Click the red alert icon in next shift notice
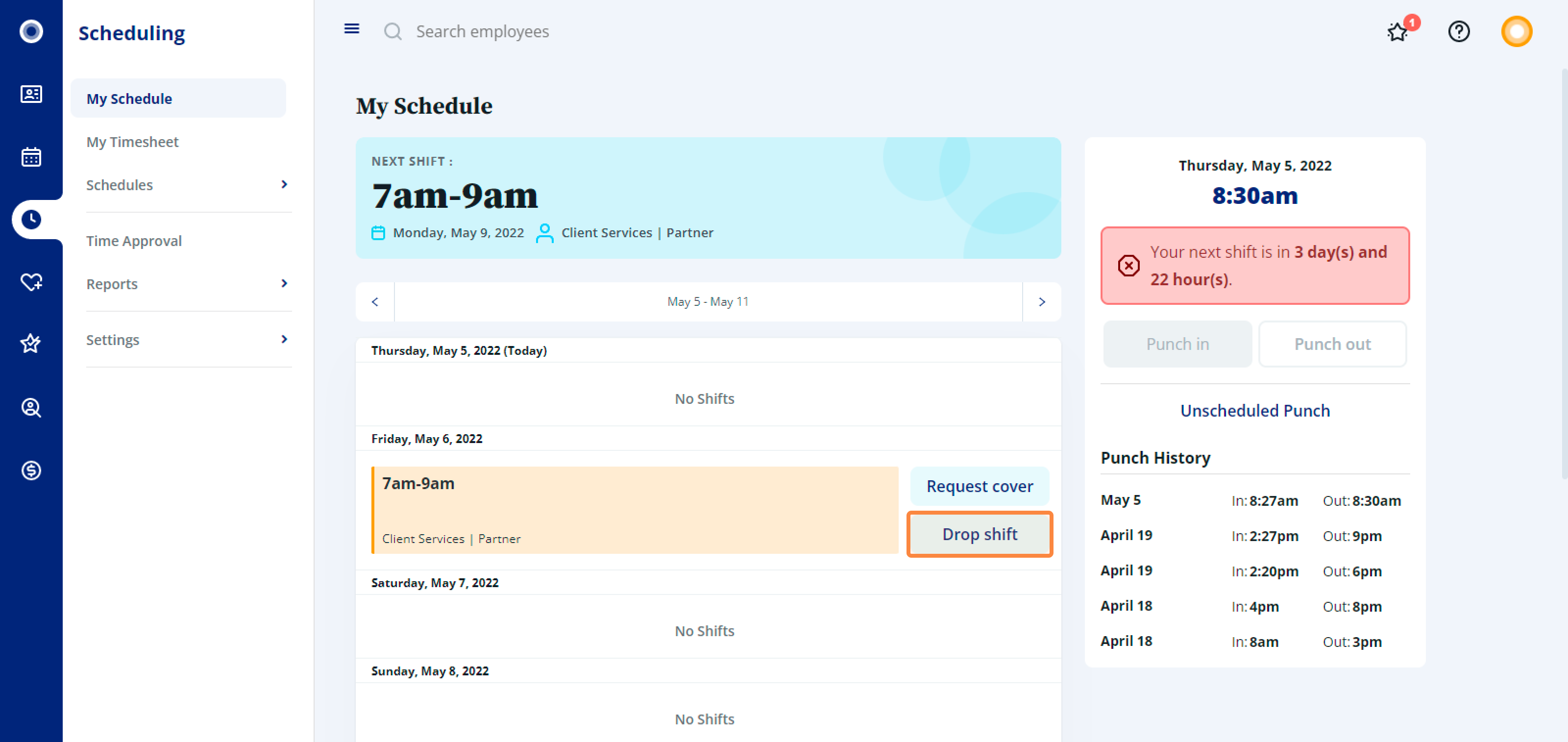 (1128, 266)
